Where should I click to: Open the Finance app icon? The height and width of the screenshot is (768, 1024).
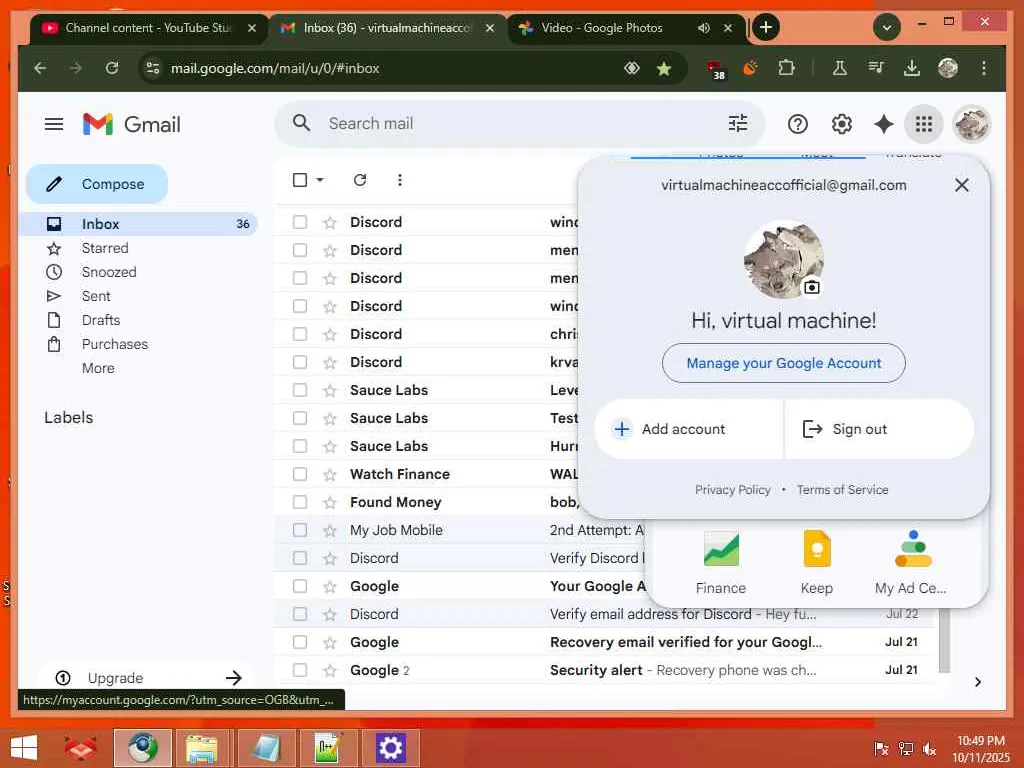[x=721, y=562]
